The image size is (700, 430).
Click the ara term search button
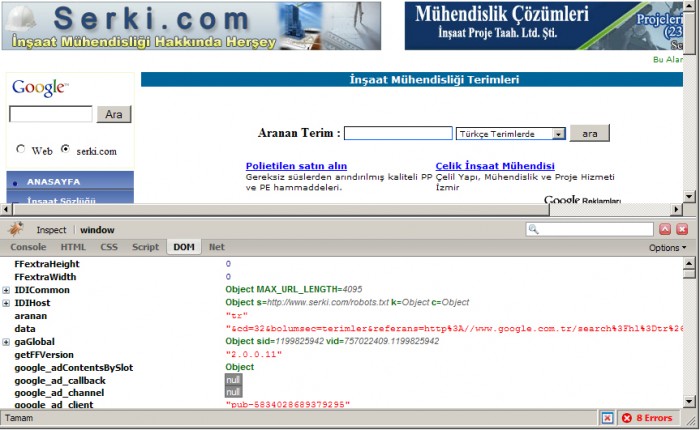[589, 134]
